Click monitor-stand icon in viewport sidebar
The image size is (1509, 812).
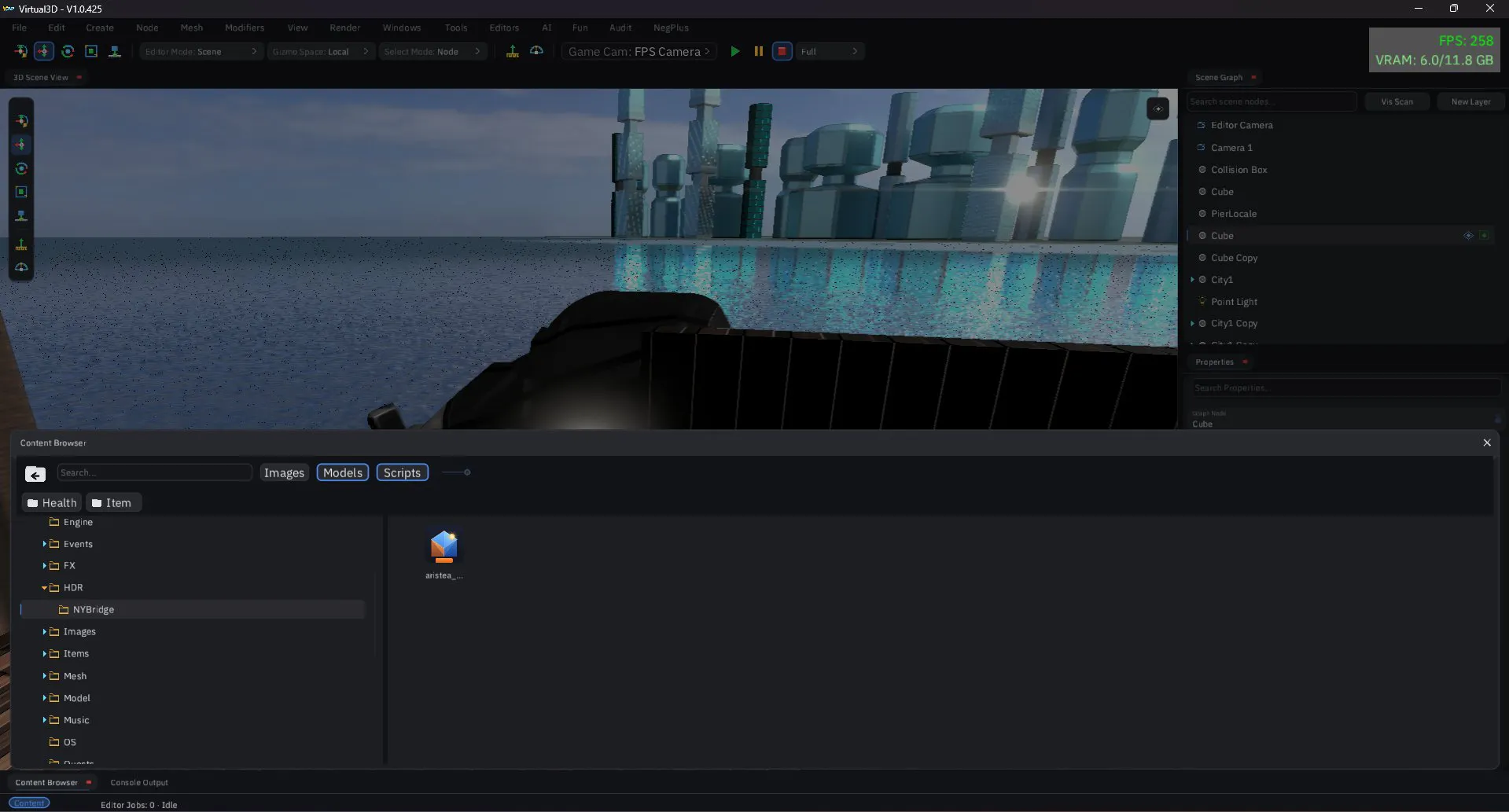click(21, 215)
